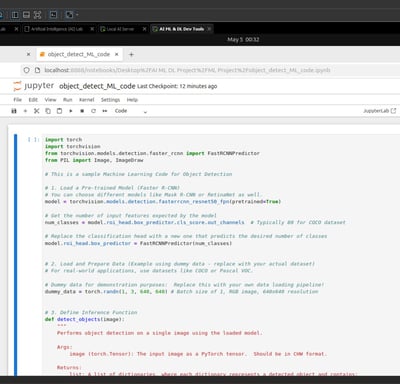
Task: Click the horizontal-panel layout icon in top toolbar
Action: (26, 15)
